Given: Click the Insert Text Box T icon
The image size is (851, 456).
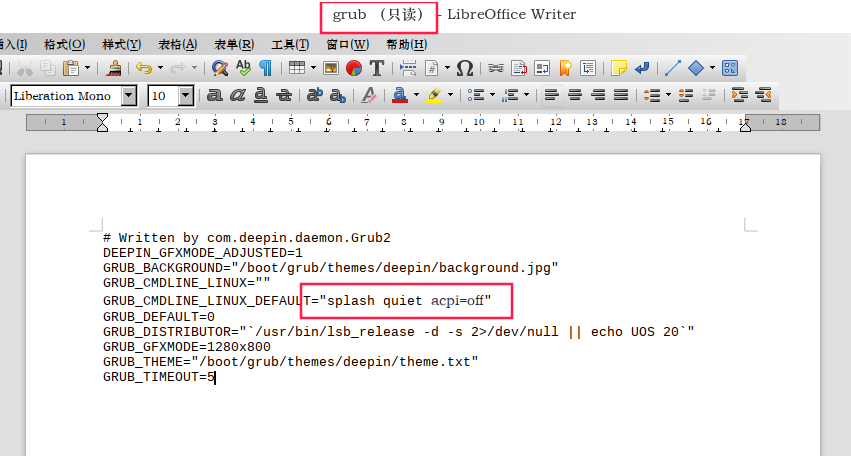Looking at the screenshot, I should pyautogui.click(x=377, y=68).
